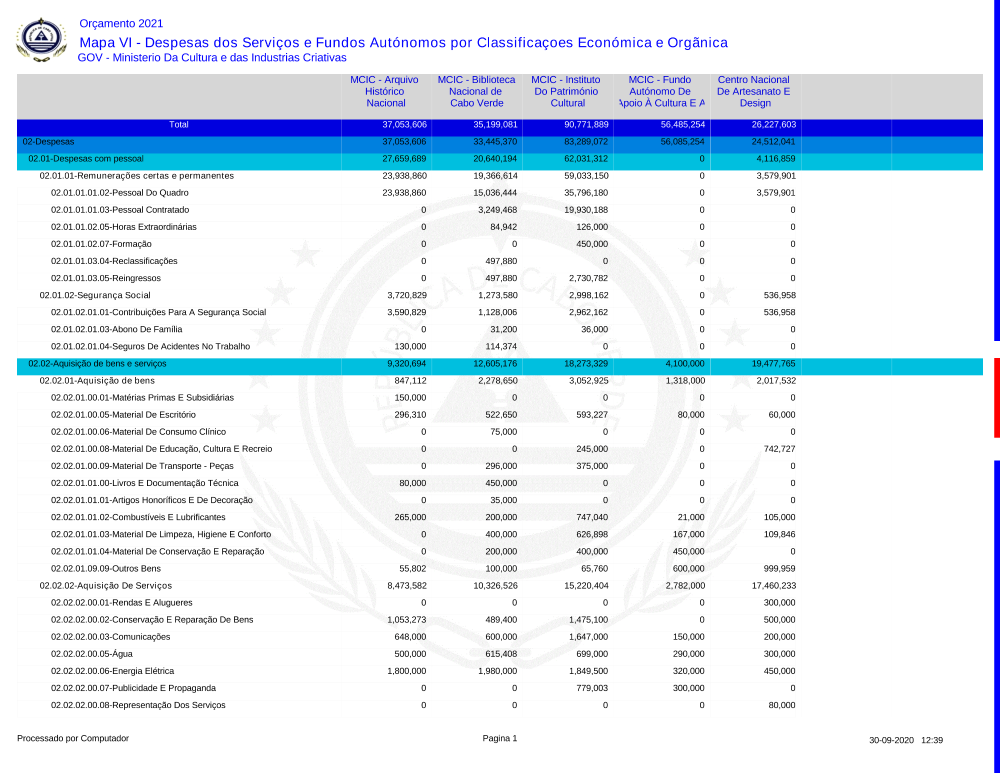Select the 'Processado por Computador' footer text
Screen dimensions: 1000x773
(73, 739)
